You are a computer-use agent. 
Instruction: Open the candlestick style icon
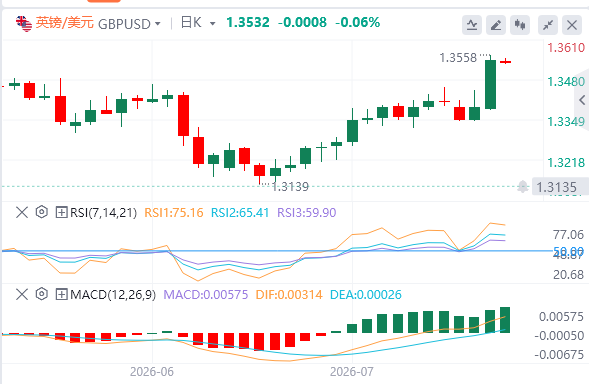pos(520,25)
